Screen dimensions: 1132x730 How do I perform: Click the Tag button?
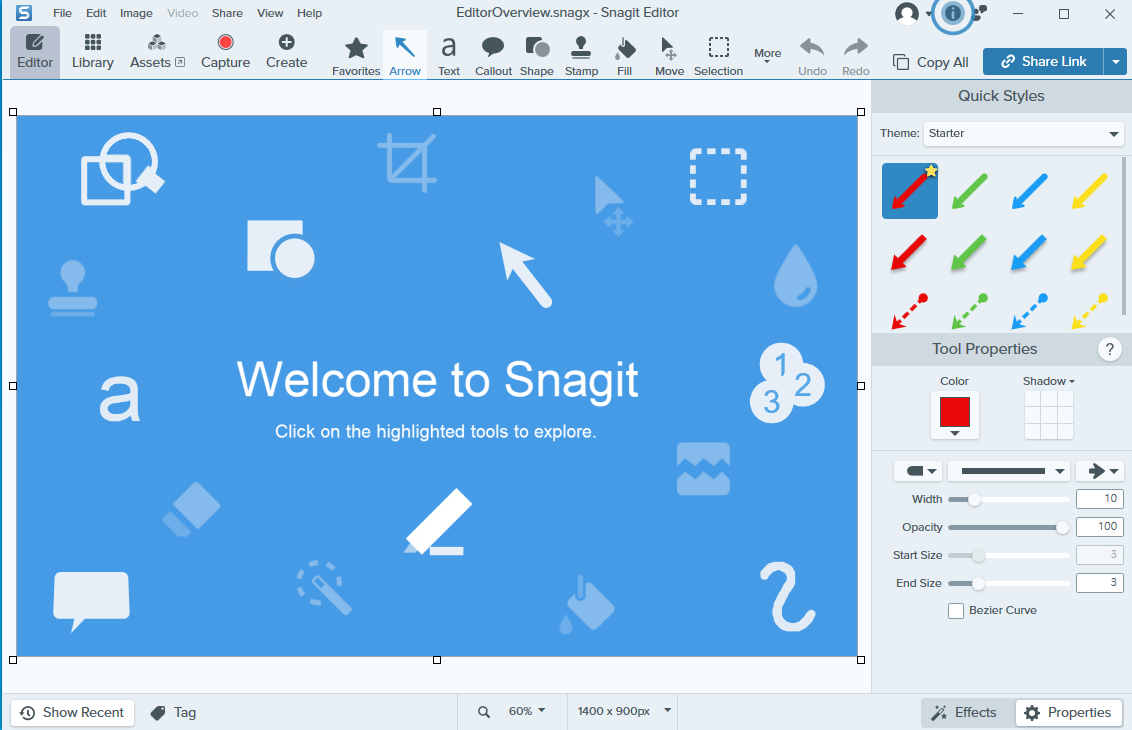[x=173, y=713]
